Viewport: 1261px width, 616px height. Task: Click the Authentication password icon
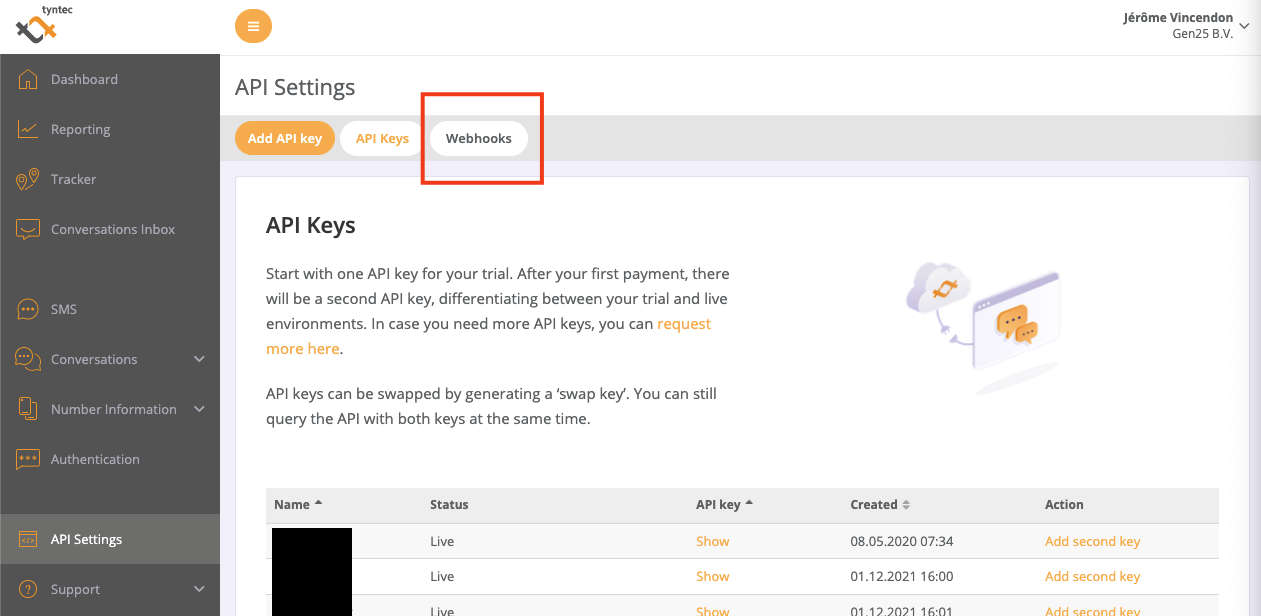pyautogui.click(x=28, y=459)
